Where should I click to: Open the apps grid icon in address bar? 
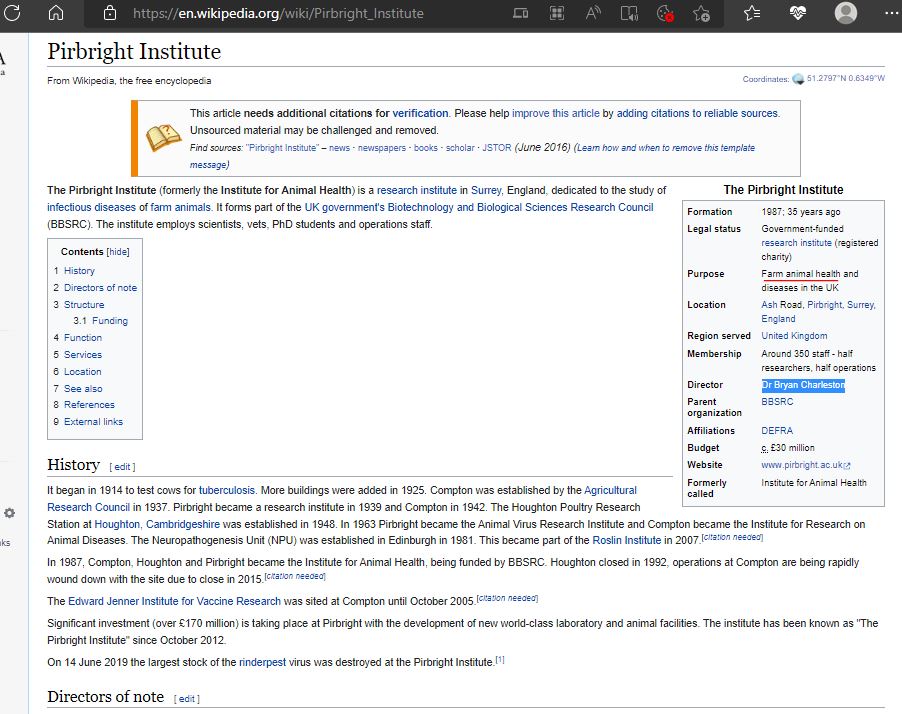[x=557, y=13]
